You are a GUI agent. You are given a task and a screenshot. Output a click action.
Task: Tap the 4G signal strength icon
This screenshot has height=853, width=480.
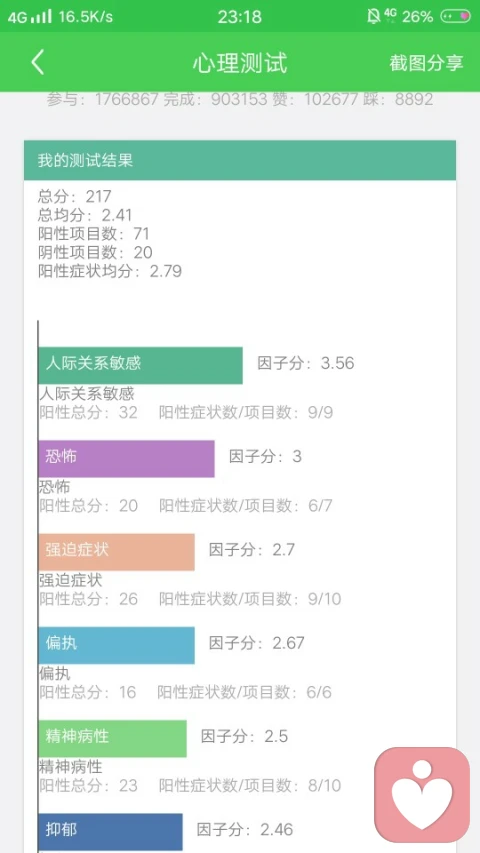pos(30,17)
